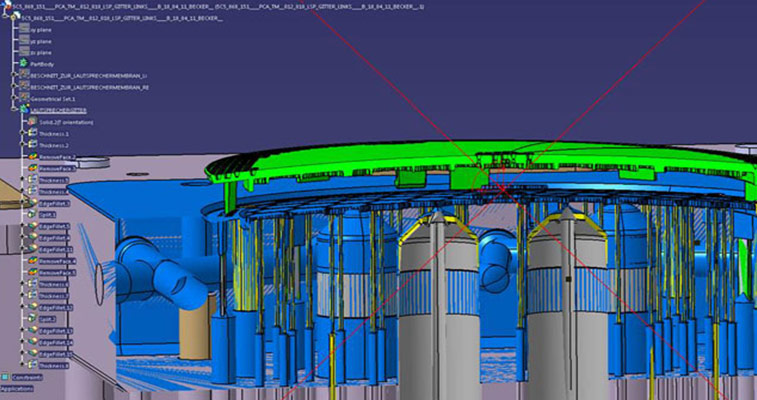Click the Split.1 feature icon
The width and height of the screenshot is (757, 400).
(x=32, y=214)
